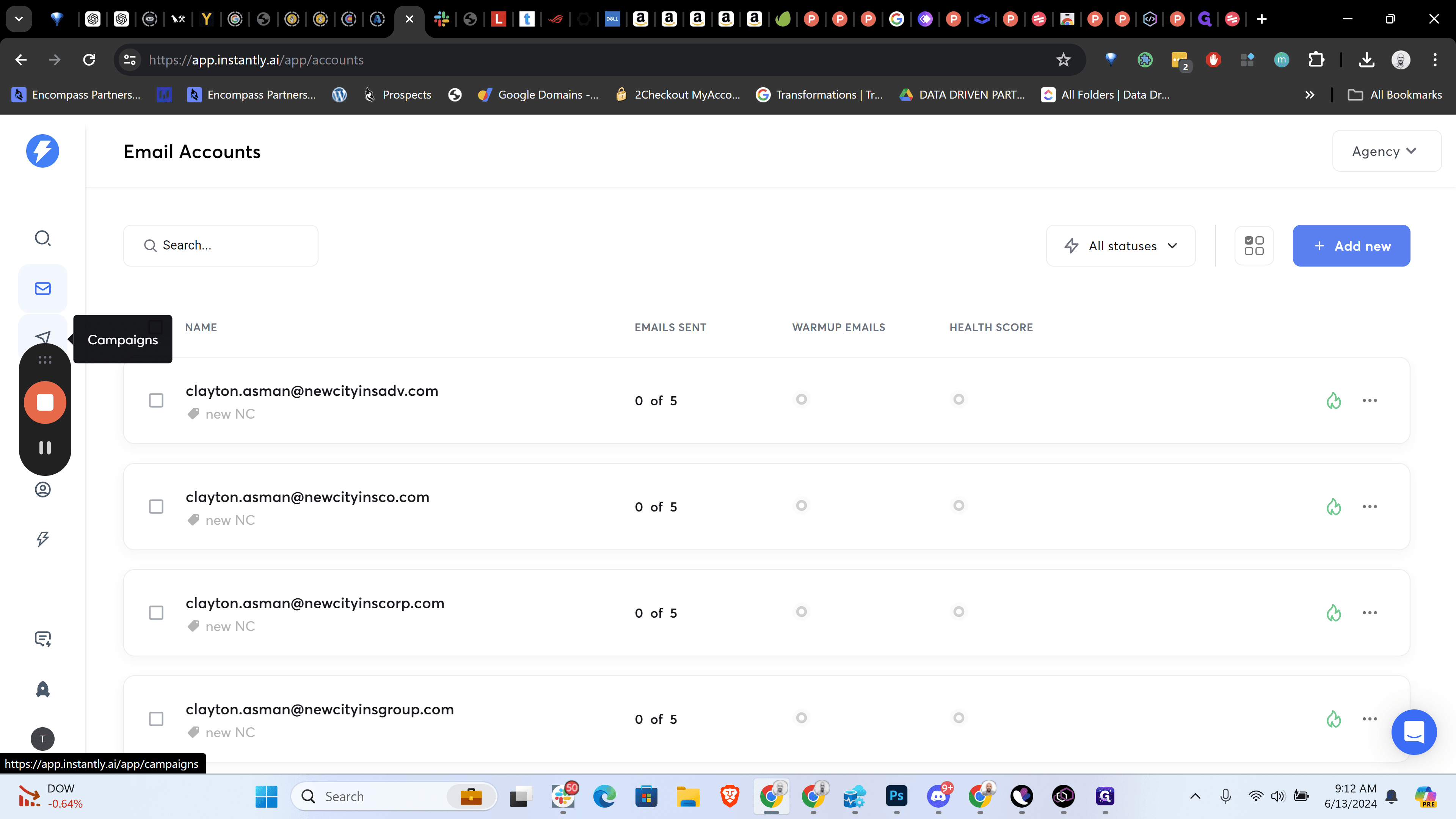Open more options for newcityinsadv.com row
Viewport: 1456px width, 819px height.
click(x=1370, y=400)
